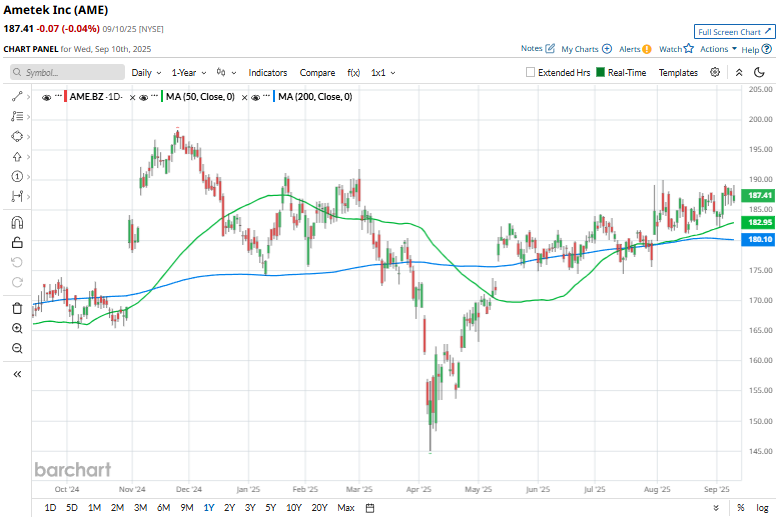Select the 20Y time range
This screenshot has width=777, height=522.
(x=319, y=508)
